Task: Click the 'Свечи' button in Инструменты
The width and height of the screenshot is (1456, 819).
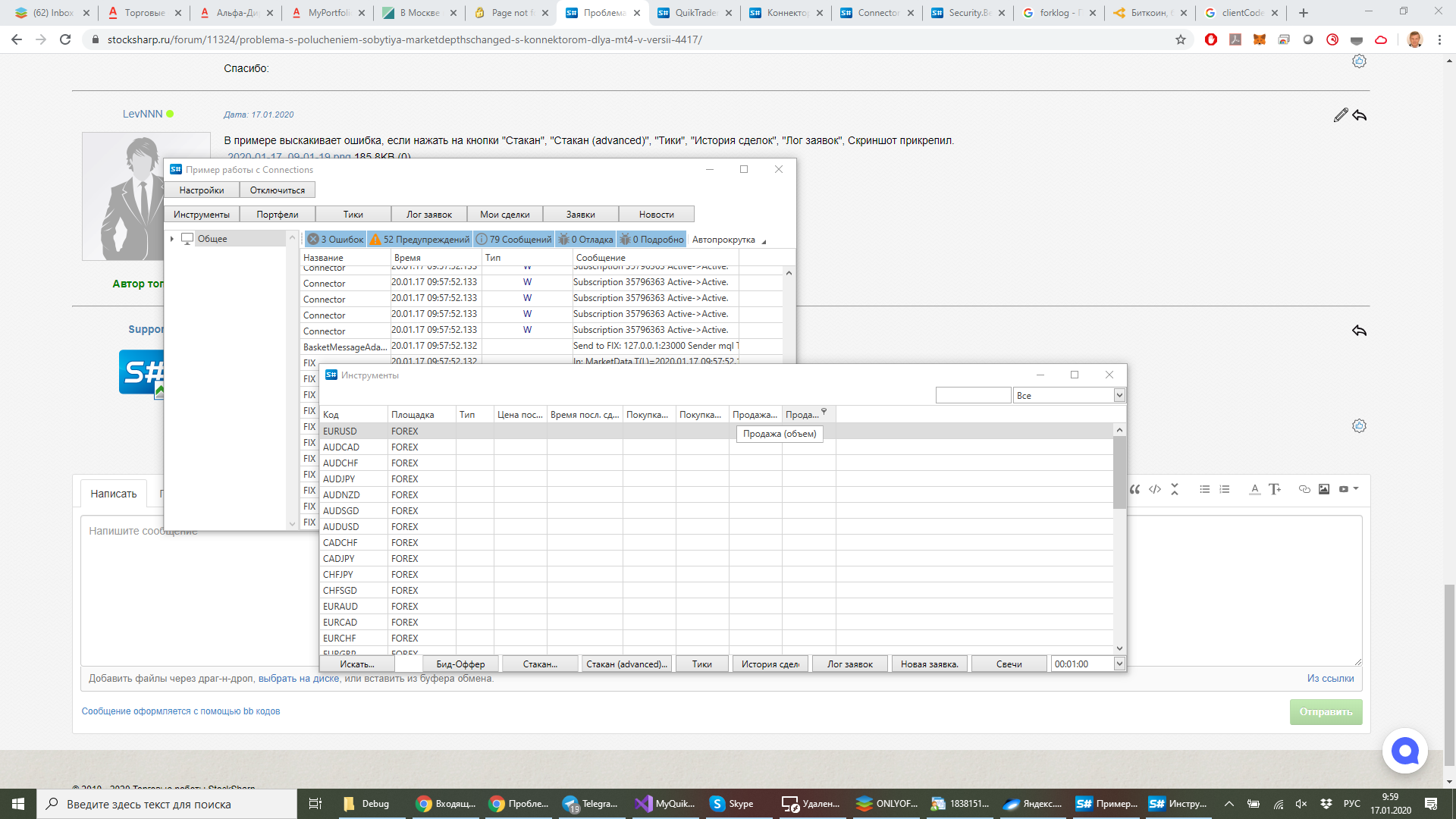Action: 1009,664
